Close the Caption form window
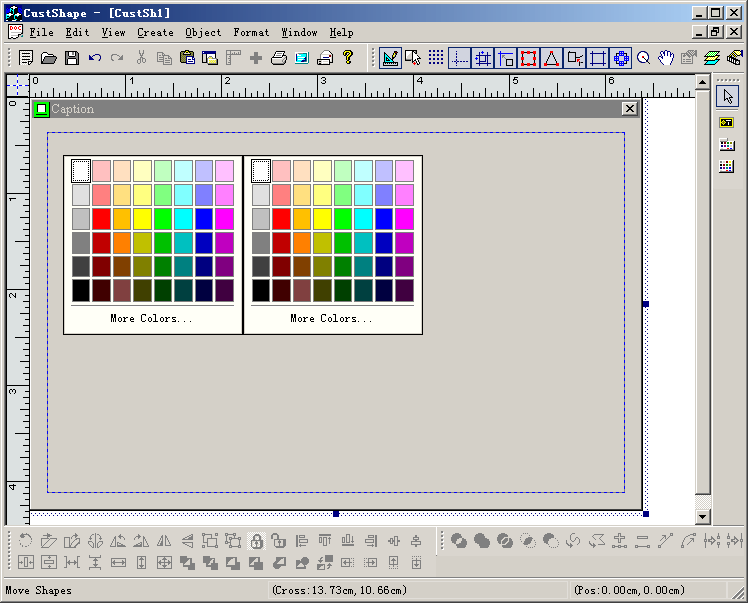 click(x=630, y=109)
